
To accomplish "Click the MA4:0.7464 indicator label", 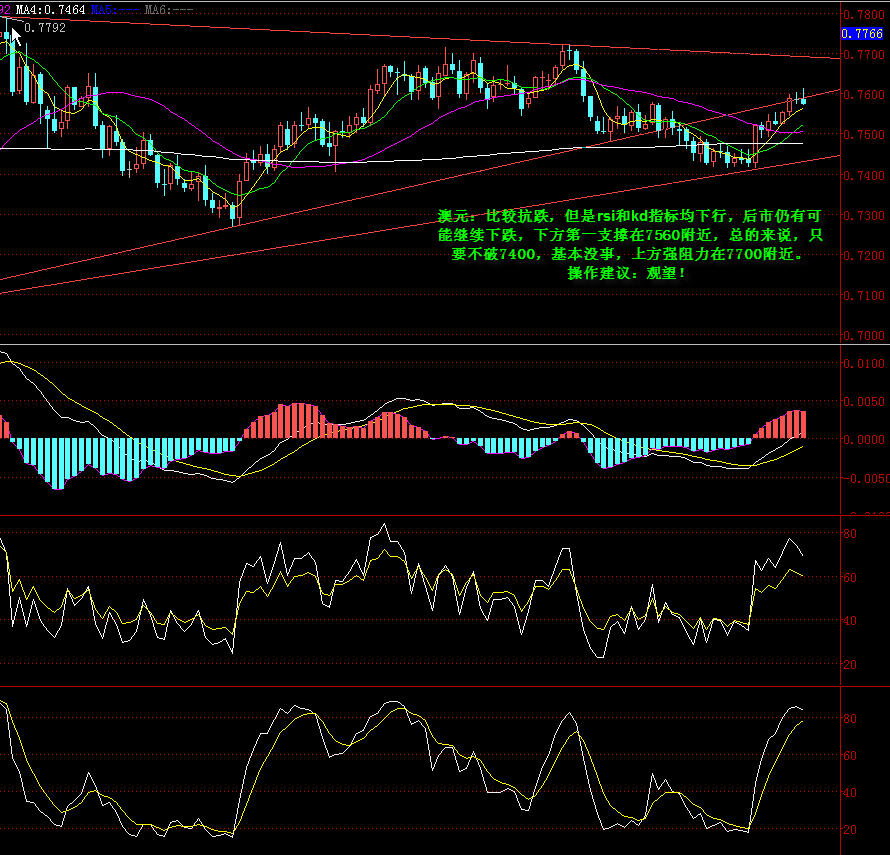I will (x=51, y=10).
